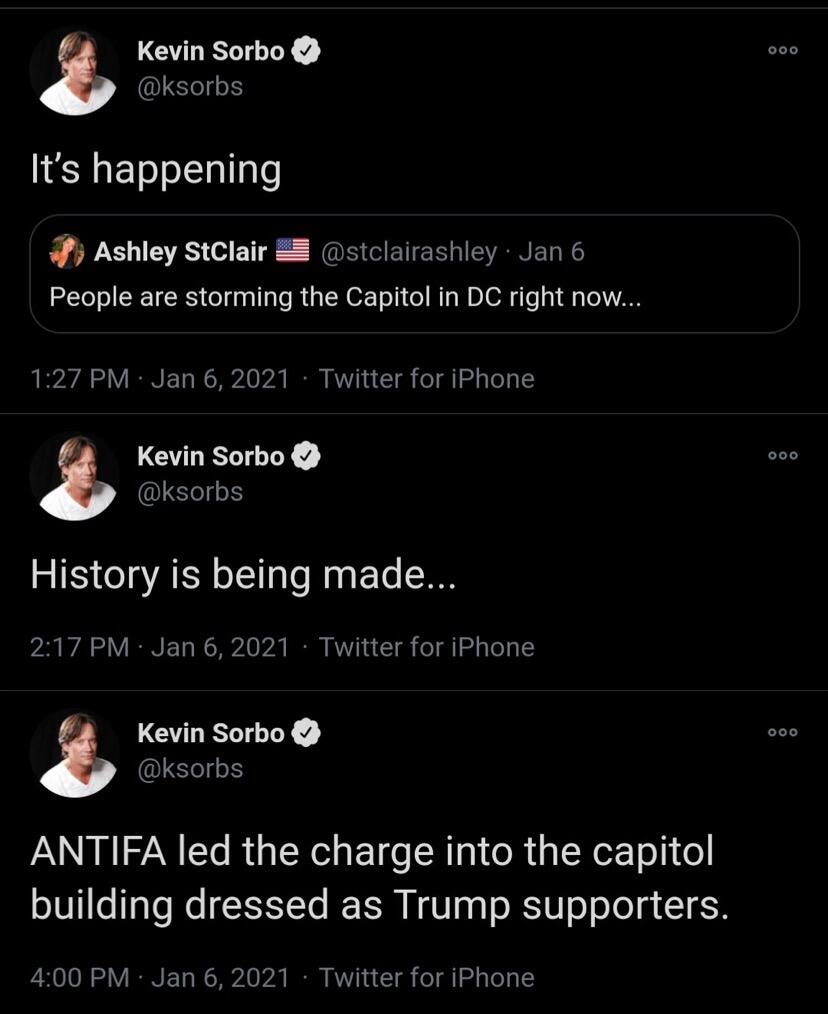The width and height of the screenshot is (828, 1014).
Task: Click "Twitter for iPhone" under the ANTIFA tweet
Action: (x=427, y=978)
